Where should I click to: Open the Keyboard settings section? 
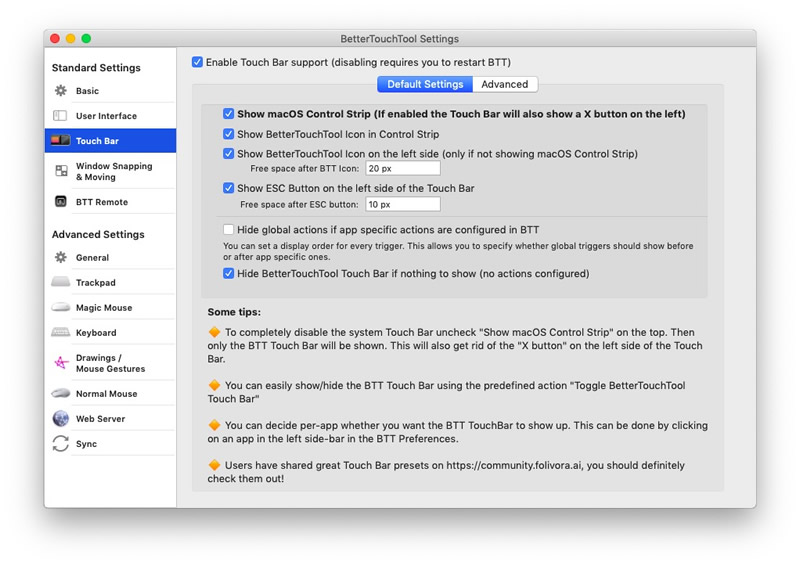[110, 332]
